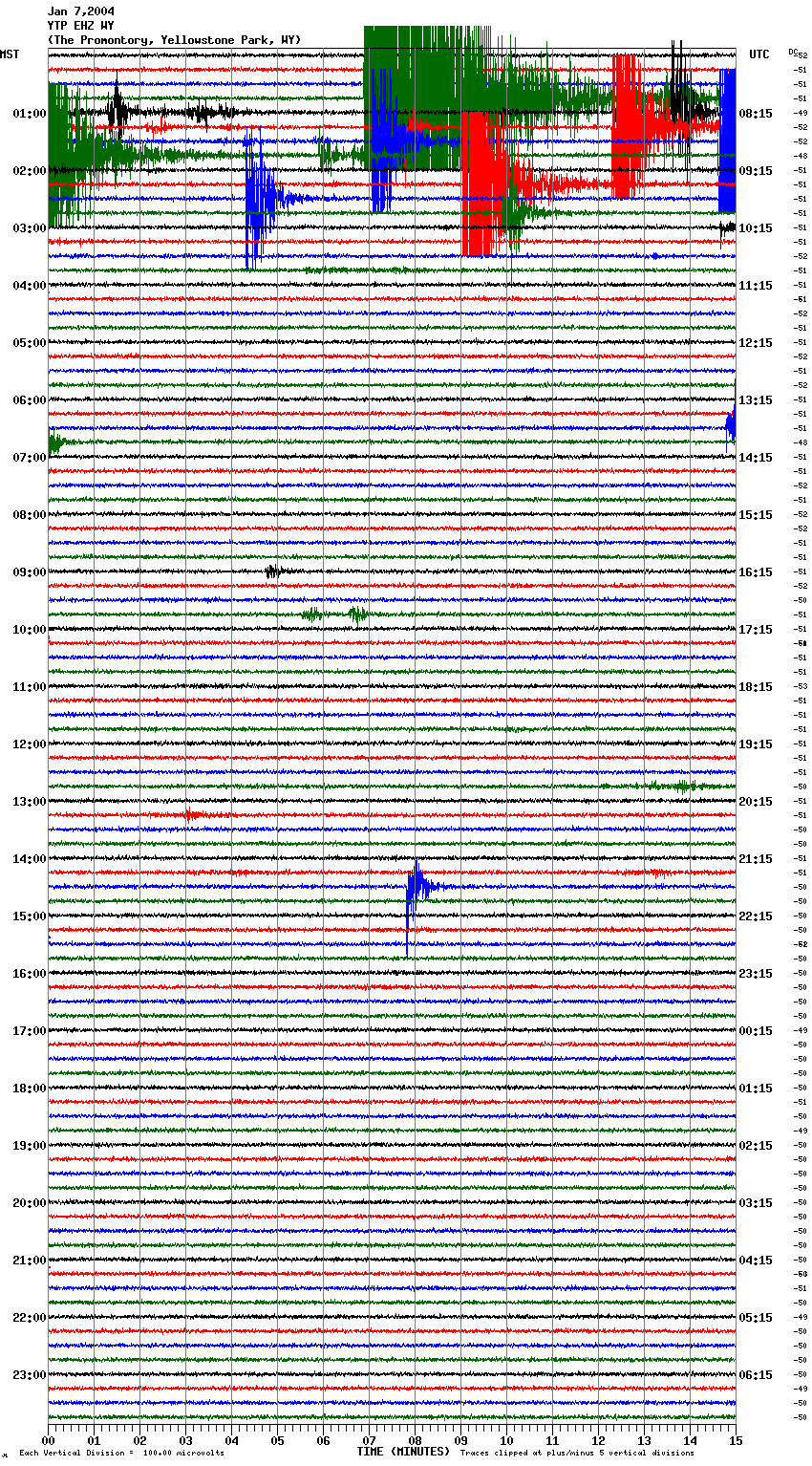This screenshot has width=812, height=1466.
Task: Select the 09:00 MST hour label
Action: tap(30, 572)
